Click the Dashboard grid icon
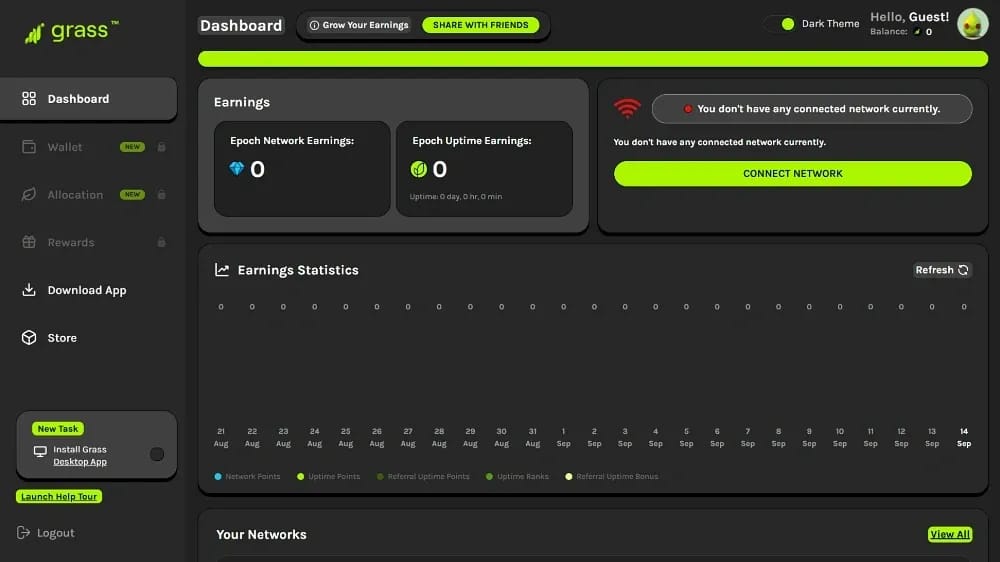Image resolution: width=1000 pixels, height=562 pixels. [29, 98]
